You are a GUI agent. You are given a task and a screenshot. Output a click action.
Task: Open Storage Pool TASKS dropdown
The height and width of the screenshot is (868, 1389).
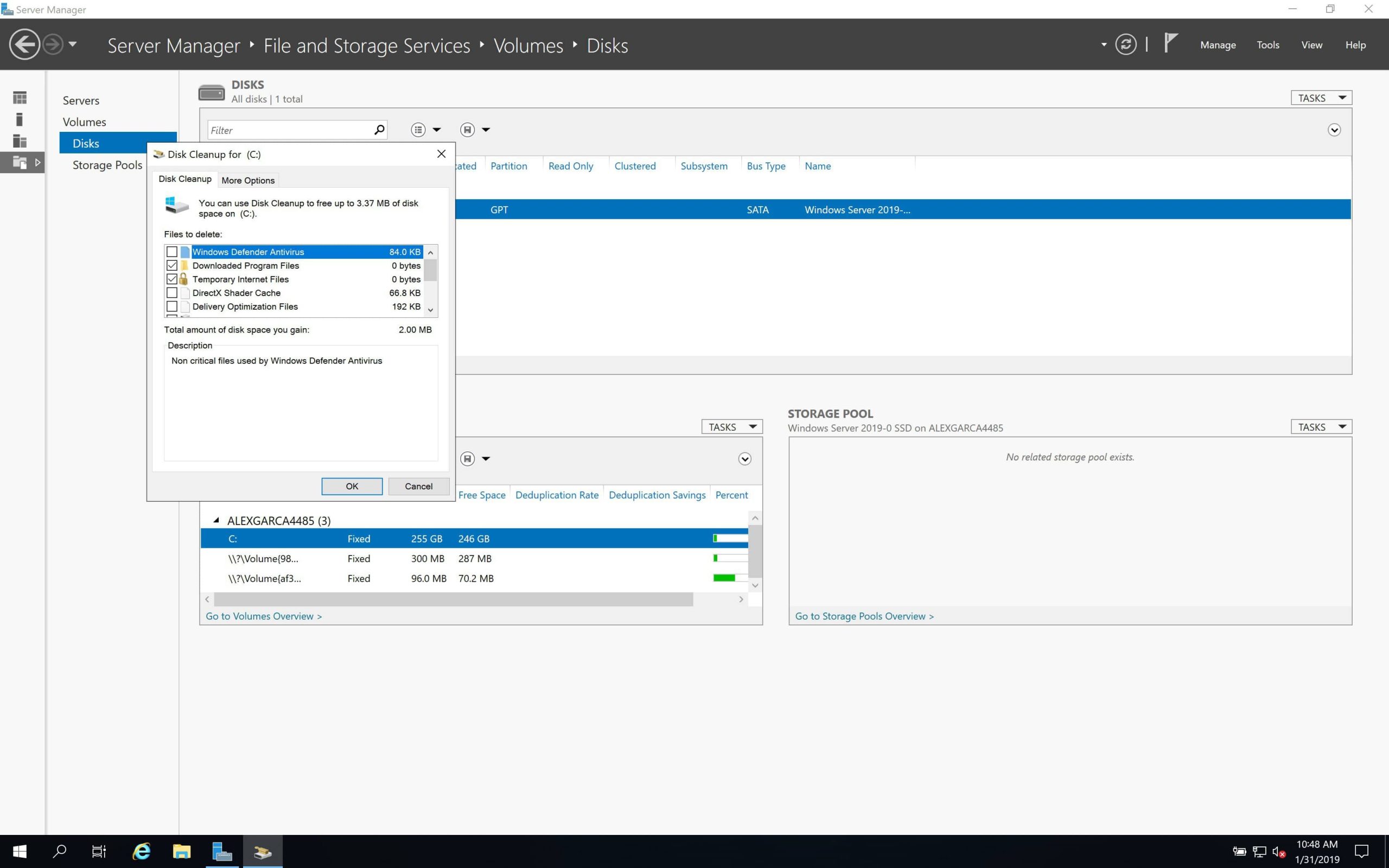1321,427
